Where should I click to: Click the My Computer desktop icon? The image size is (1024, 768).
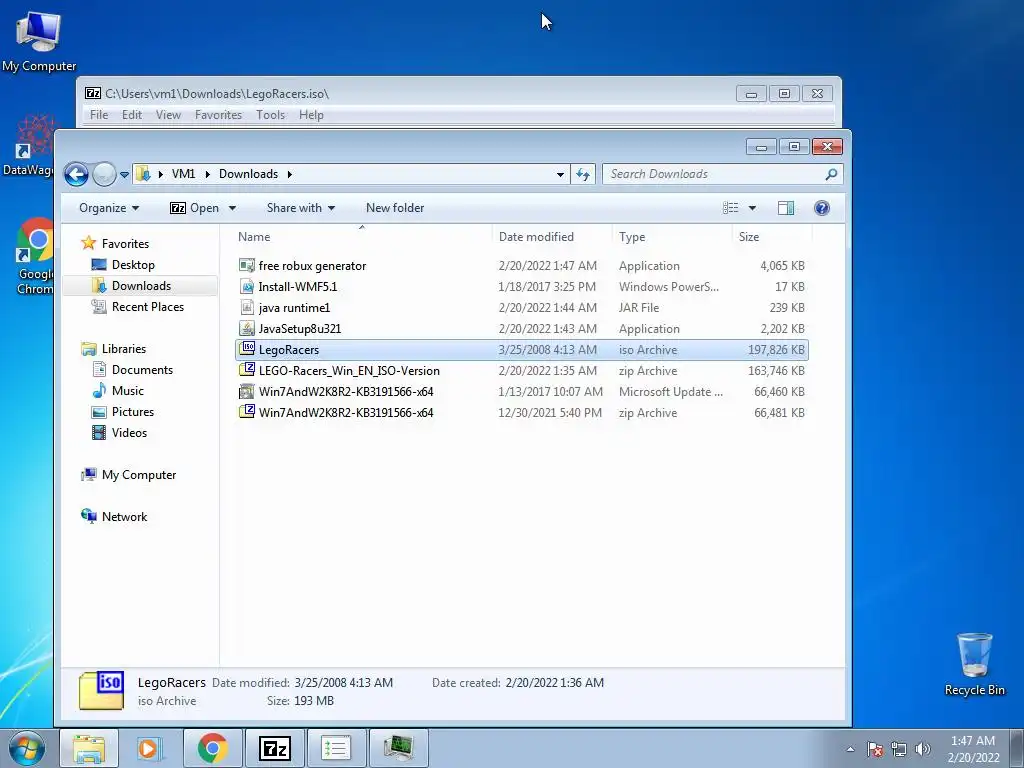tap(39, 40)
